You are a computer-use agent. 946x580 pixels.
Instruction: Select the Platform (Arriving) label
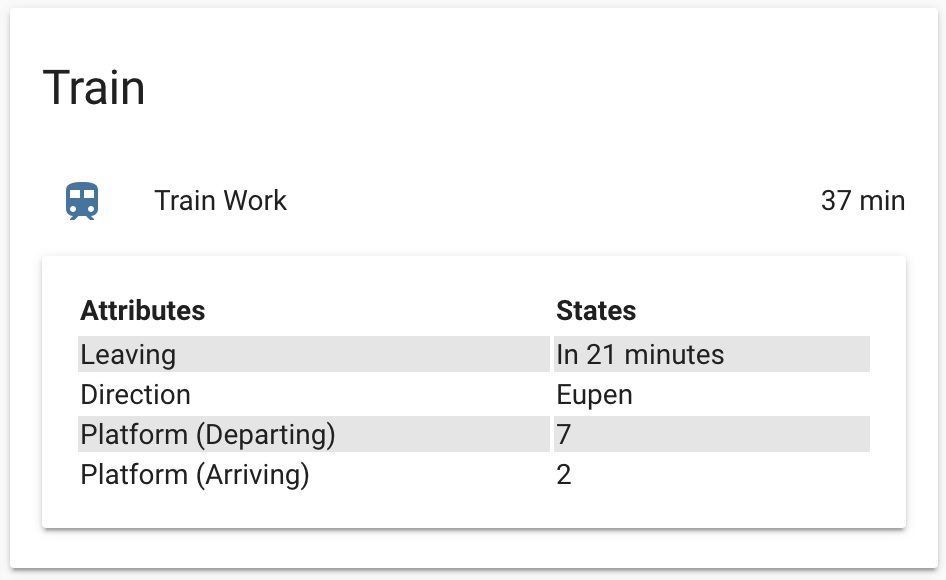pos(195,475)
